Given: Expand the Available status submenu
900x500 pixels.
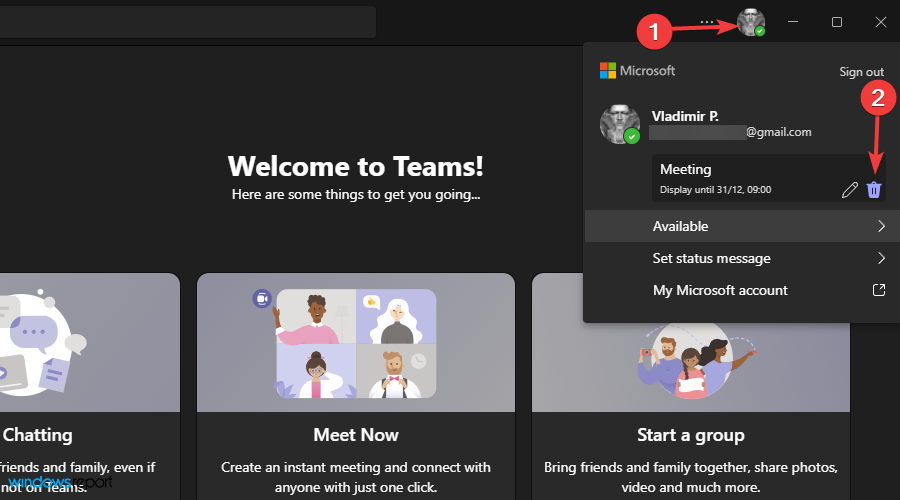Looking at the screenshot, I should point(742,226).
